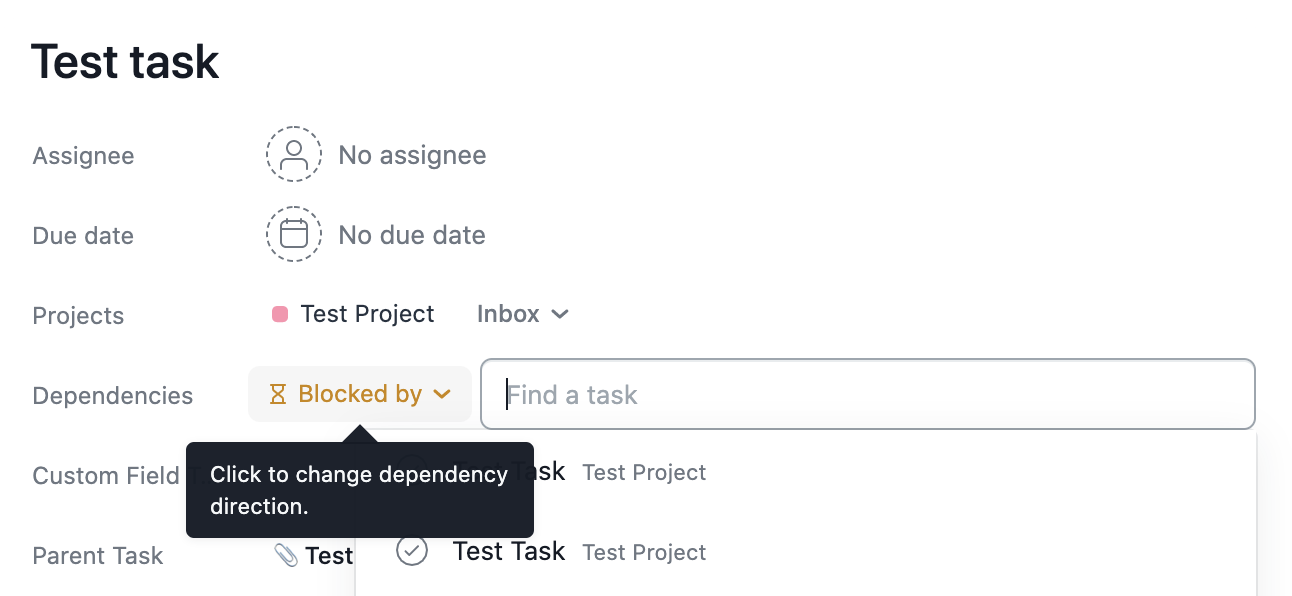This screenshot has width=1292, height=596.
Task: Click the "Blocked by" dependency direction label
Action: coord(360,395)
